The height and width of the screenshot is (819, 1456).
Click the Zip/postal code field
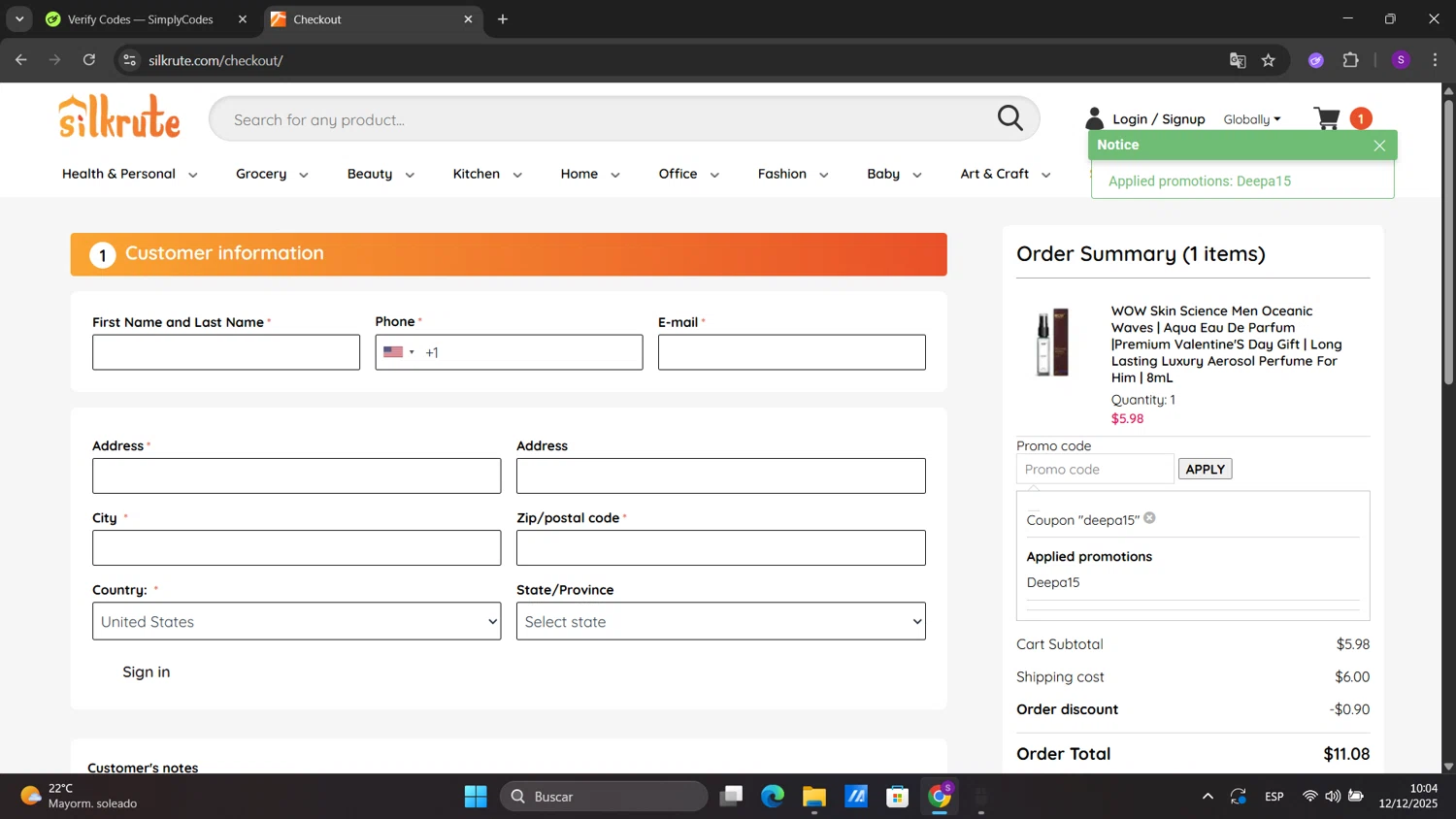[x=720, y=548]
